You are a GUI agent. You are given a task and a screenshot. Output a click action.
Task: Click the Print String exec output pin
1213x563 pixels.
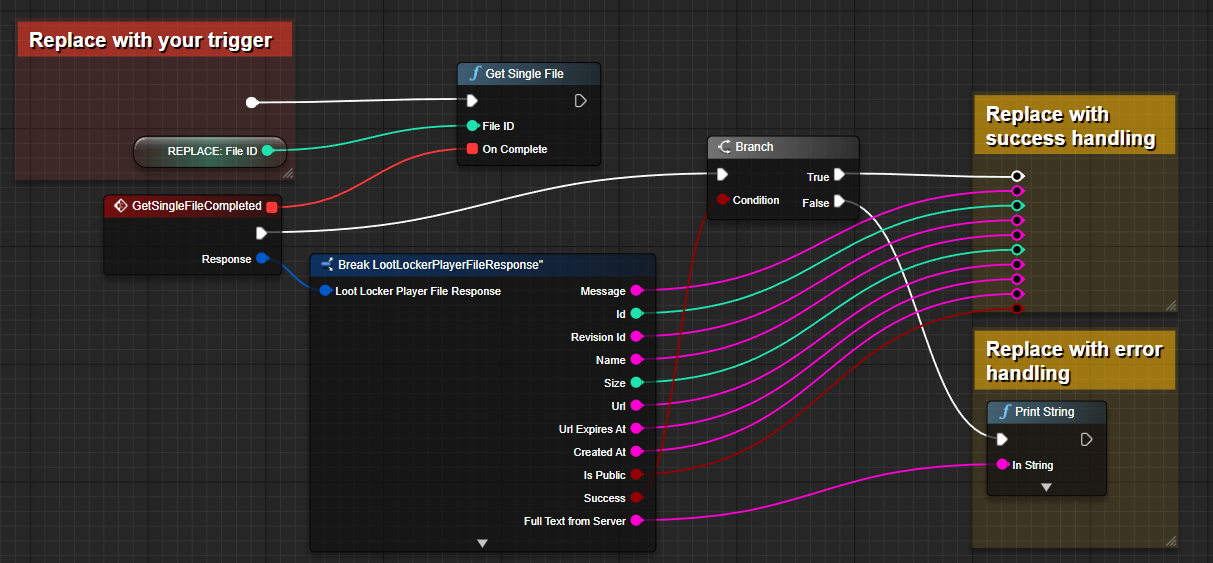(1086, 439)
